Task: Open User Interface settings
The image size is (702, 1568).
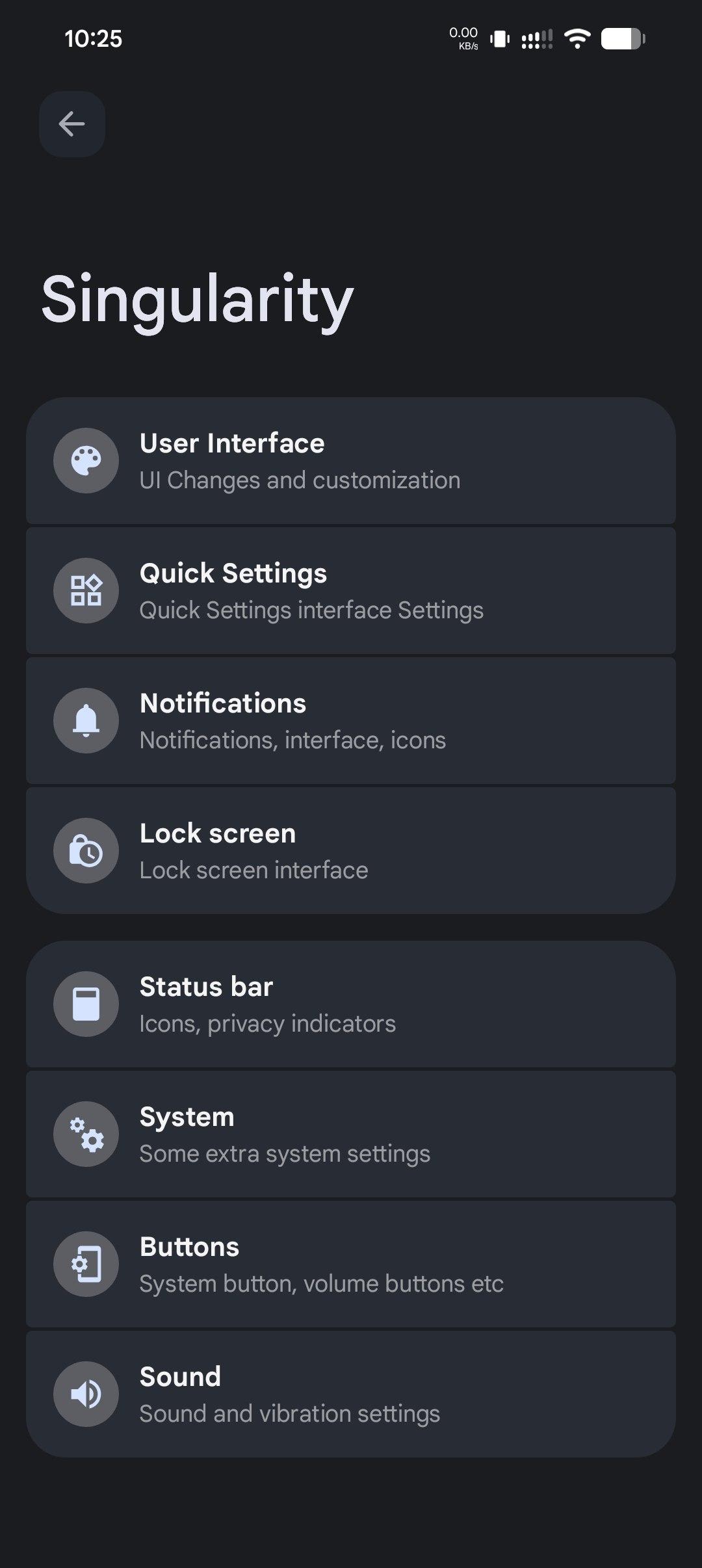Action: pos(351,461)
